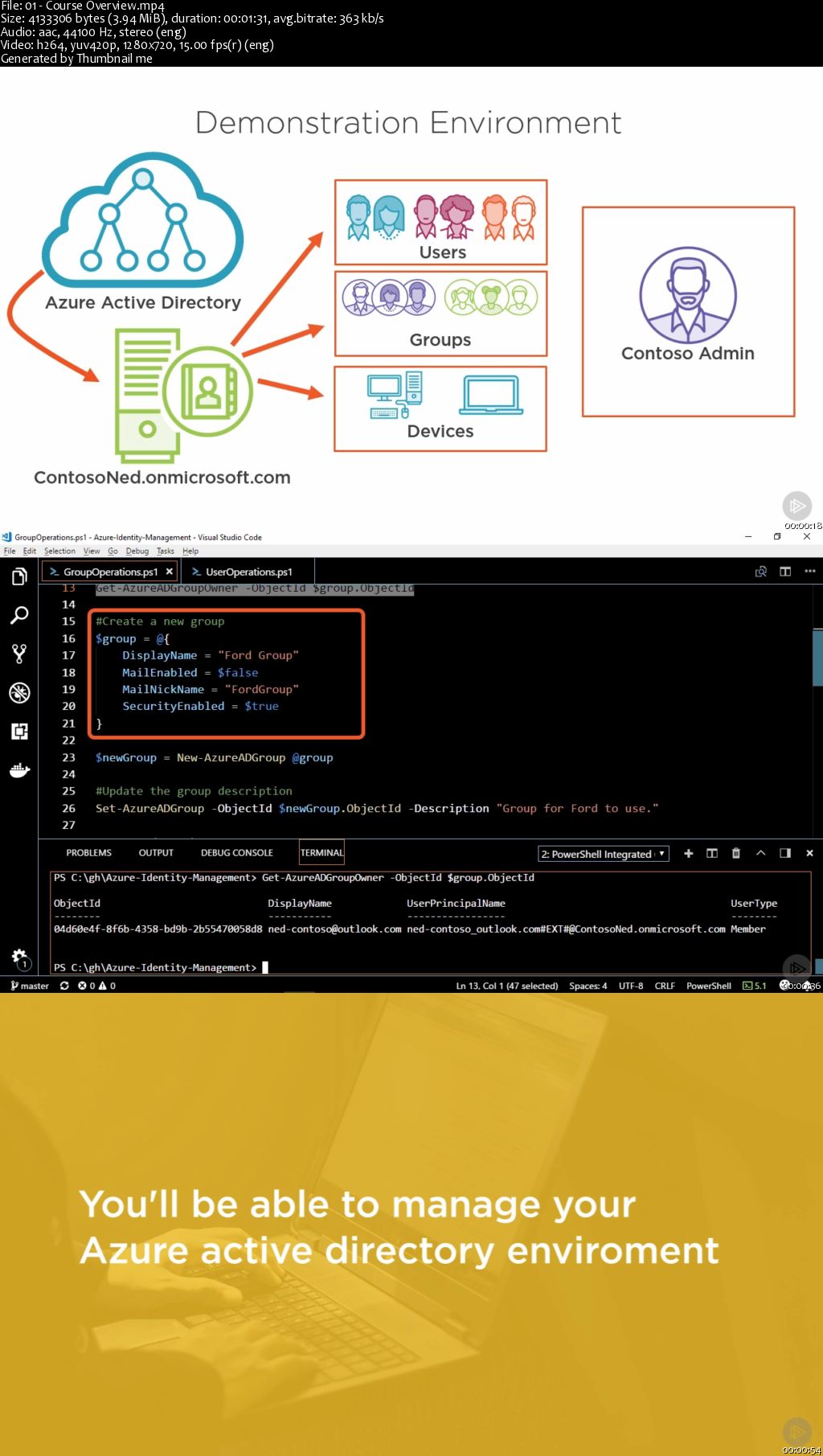Open the Debug view in activity bar
Screen dimensions: 823x1456
tap(19, 692)
